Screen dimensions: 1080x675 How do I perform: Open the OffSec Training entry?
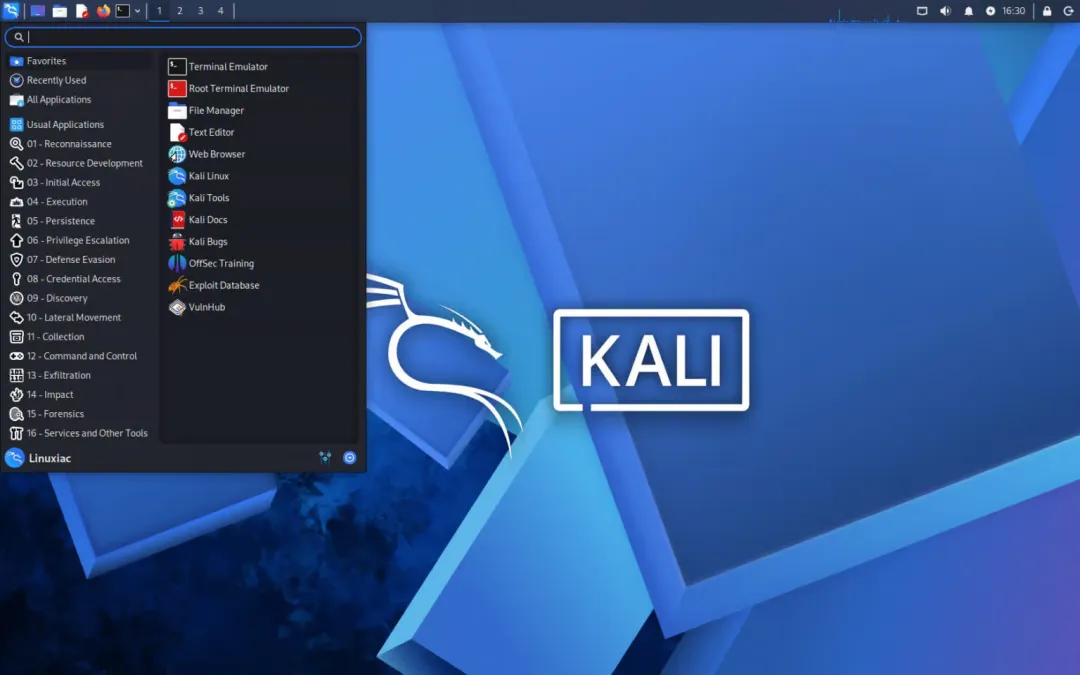coord(260,264)
